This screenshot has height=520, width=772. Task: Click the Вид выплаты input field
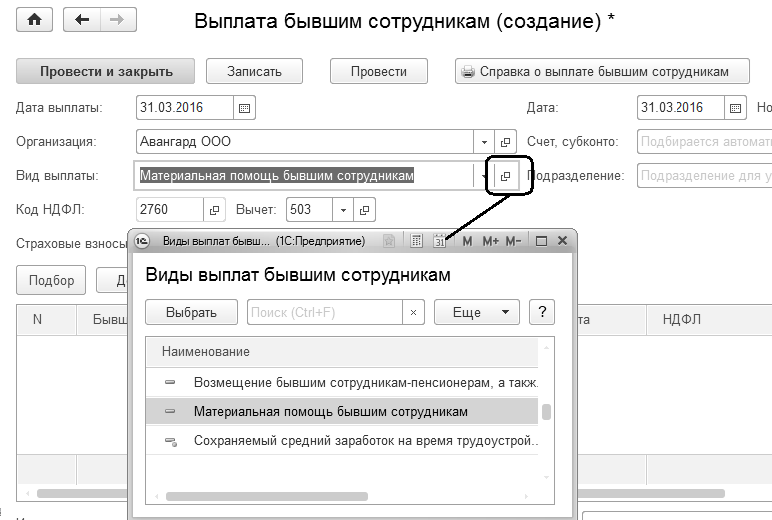tap(304, 176)
